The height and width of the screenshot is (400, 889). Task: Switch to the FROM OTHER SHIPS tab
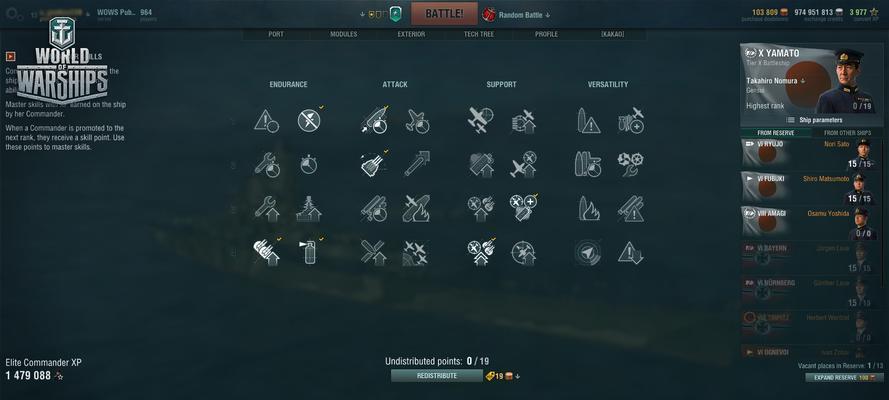[847, 133]
